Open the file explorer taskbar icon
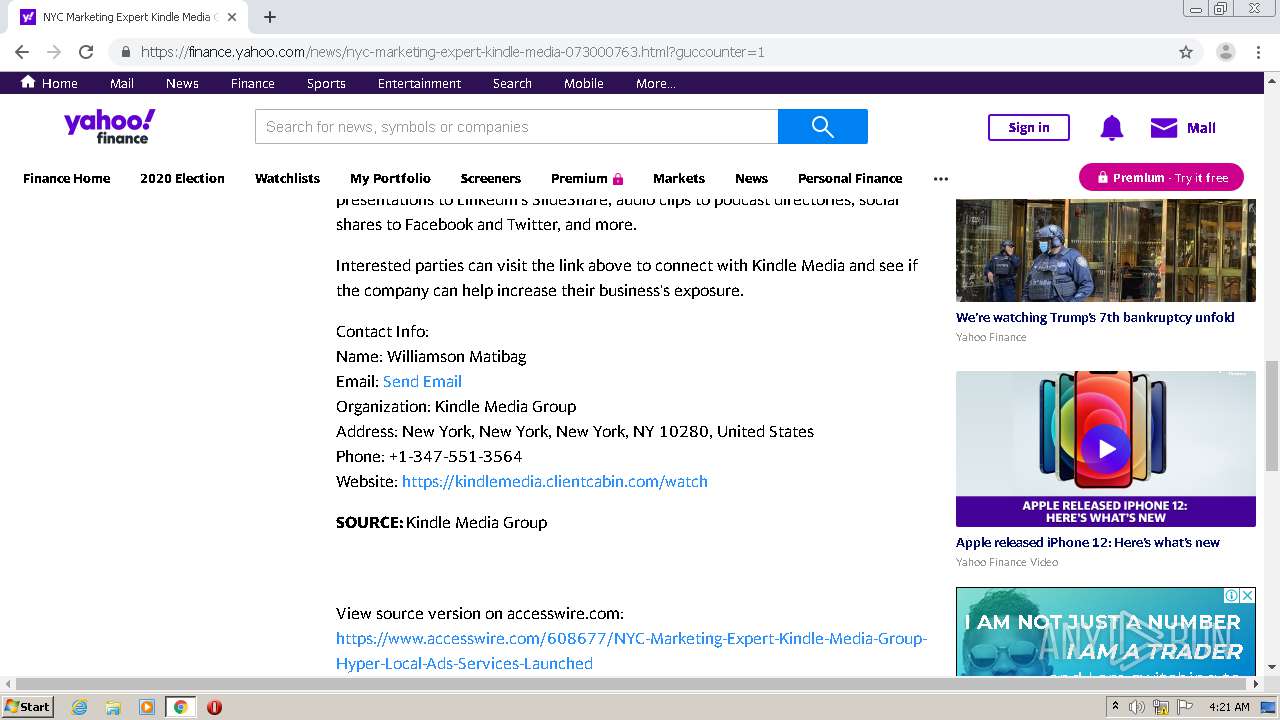Screen dimensions: 1280x720 coord(113,707)
